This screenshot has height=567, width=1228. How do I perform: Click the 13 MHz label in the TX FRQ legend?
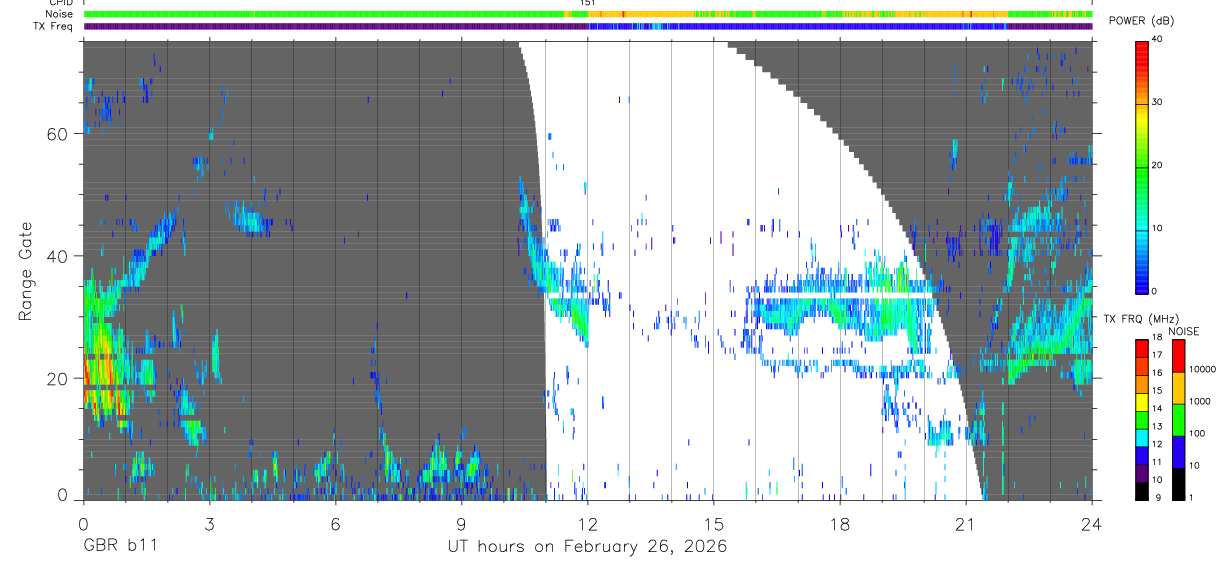pos(1157,426)
